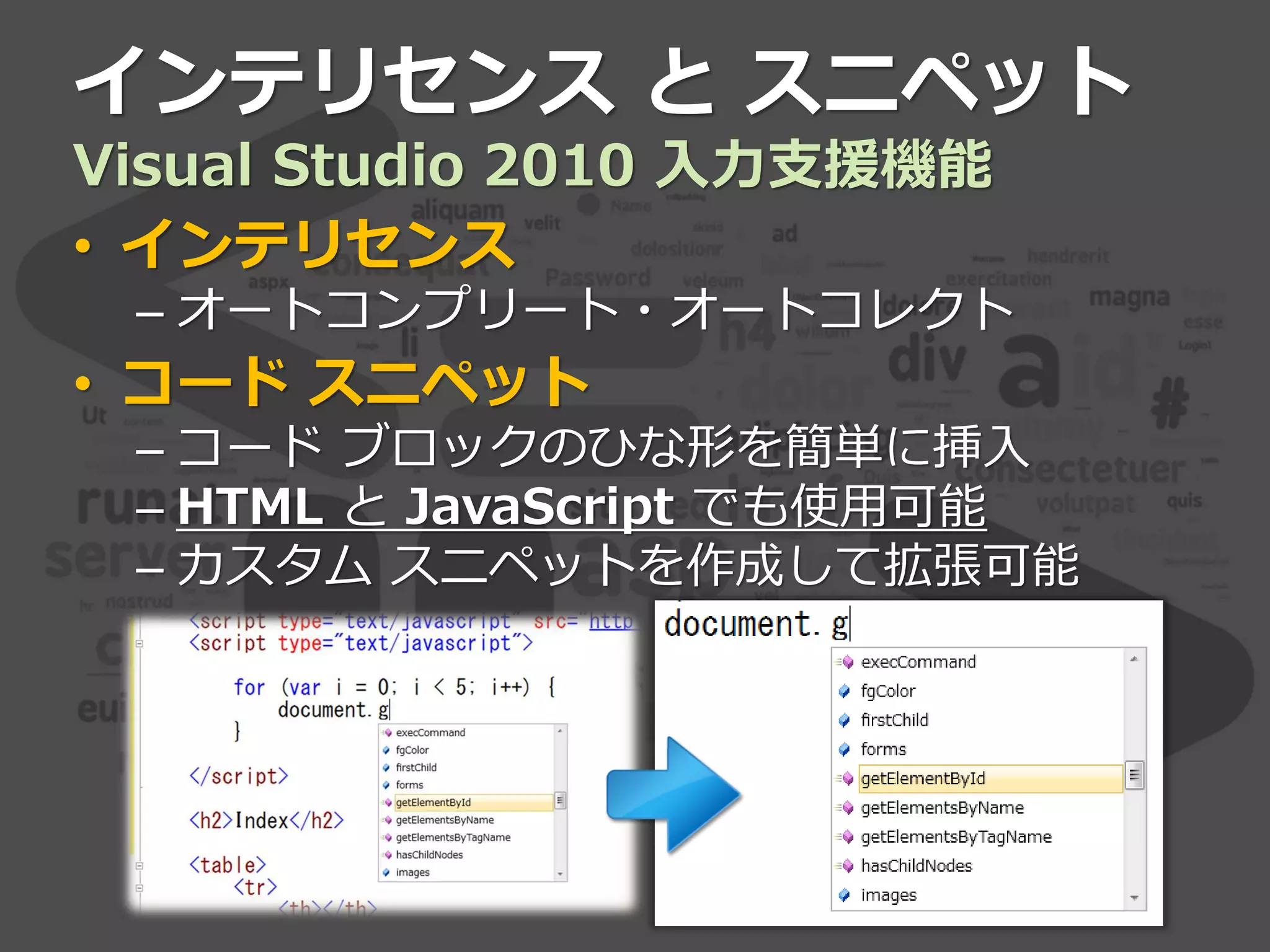The image size is (1270, 952).
Task: Click the scroll-up arrow of the enlarged completion list
Action: click(x=1134, y=659)
